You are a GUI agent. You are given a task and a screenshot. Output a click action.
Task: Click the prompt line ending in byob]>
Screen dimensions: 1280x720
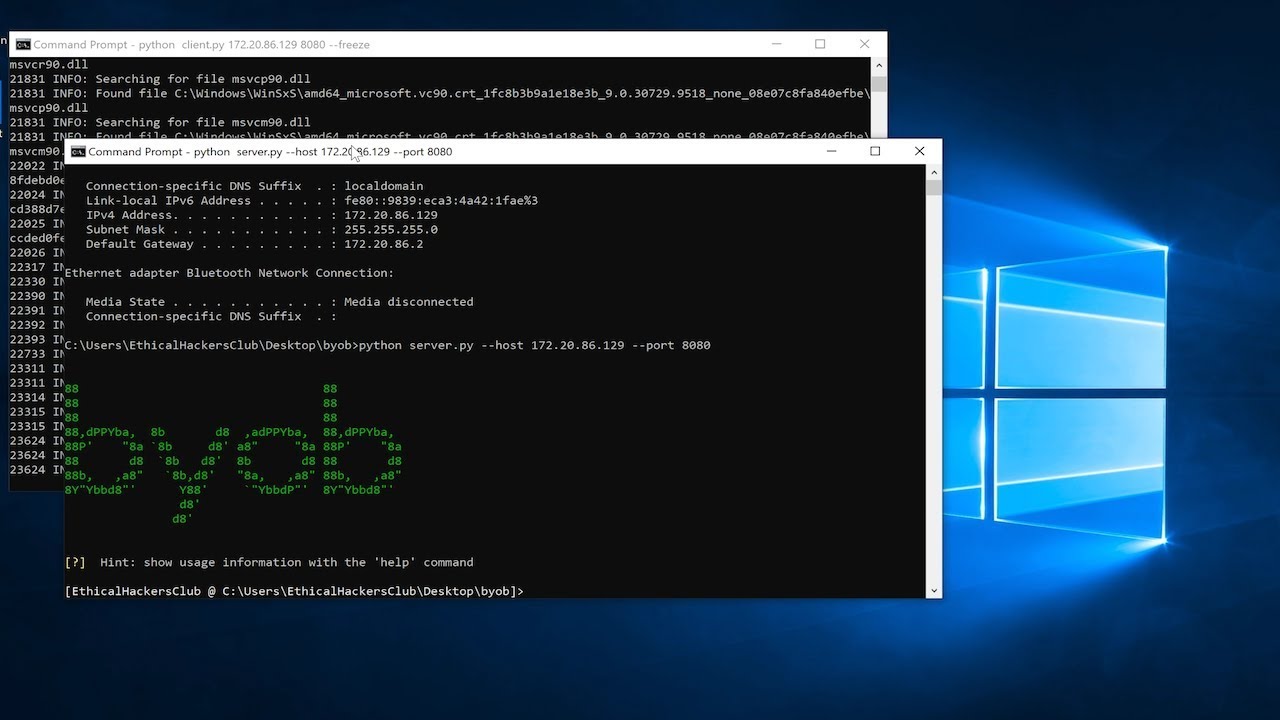(x=294, y=591)
